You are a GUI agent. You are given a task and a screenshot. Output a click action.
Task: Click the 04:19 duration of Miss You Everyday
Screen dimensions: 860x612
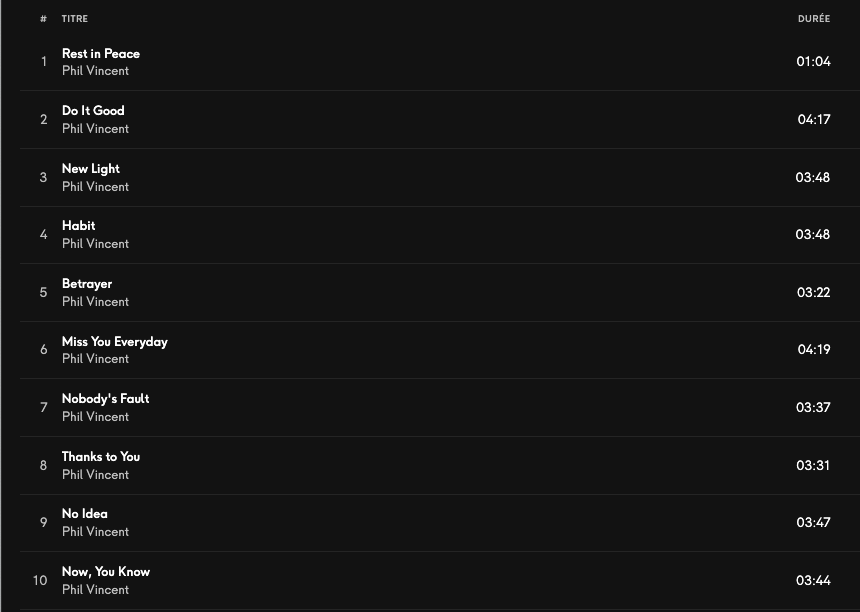coord(813,349)
